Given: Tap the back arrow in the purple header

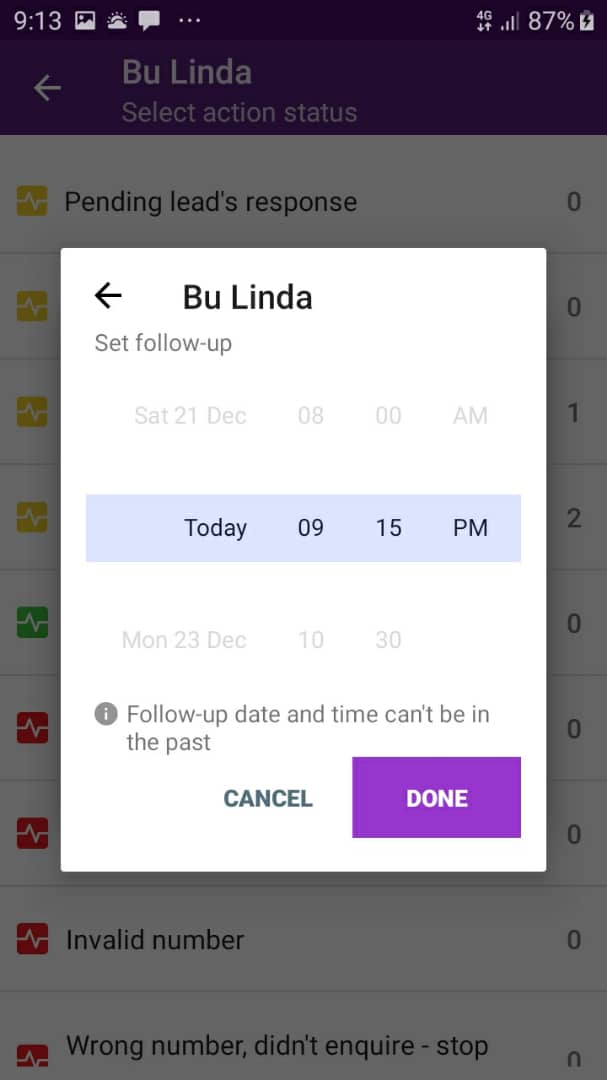Looking at the screenshot, I should point(47,88).
